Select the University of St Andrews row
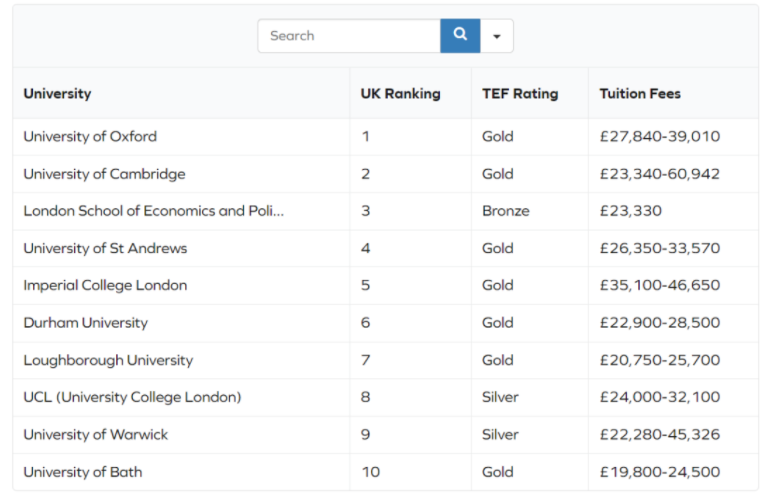This screenshot has height=497, width=762. point(105,248)
